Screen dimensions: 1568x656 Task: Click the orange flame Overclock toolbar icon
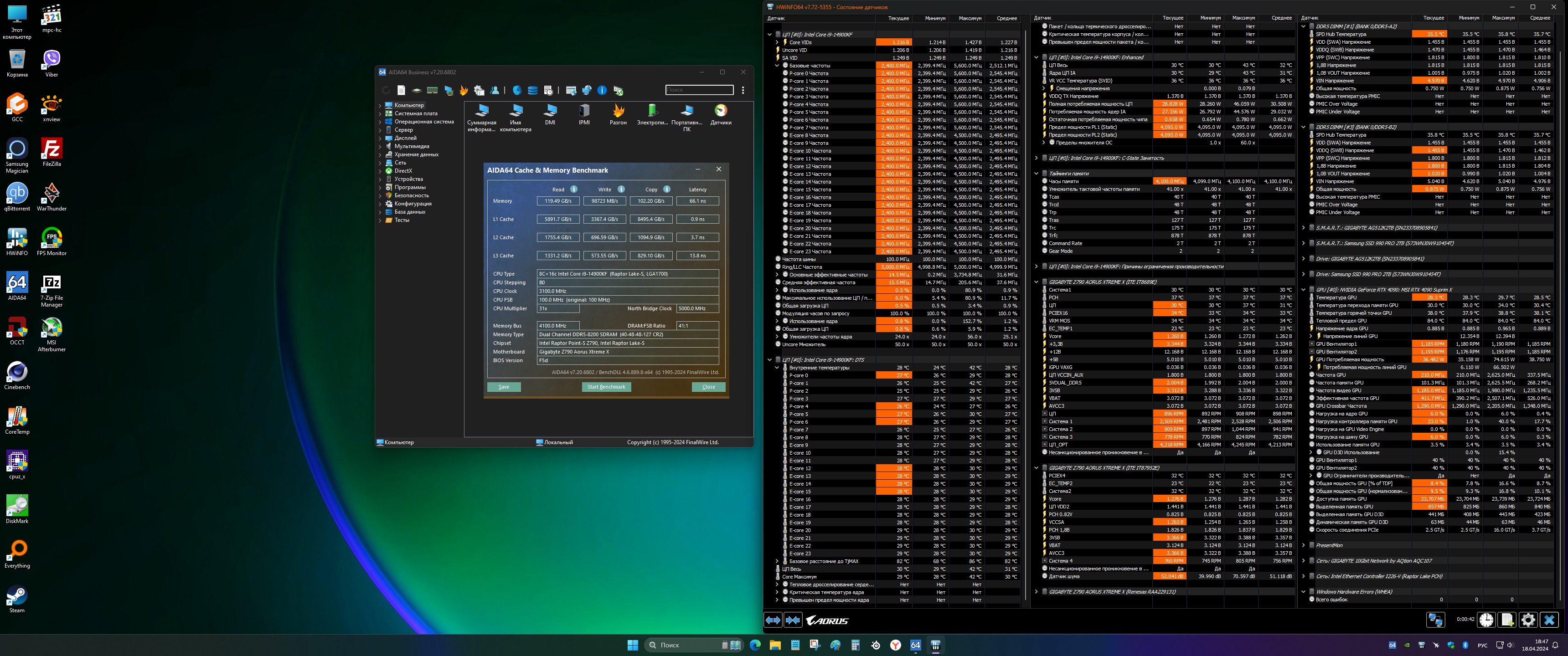464,90
